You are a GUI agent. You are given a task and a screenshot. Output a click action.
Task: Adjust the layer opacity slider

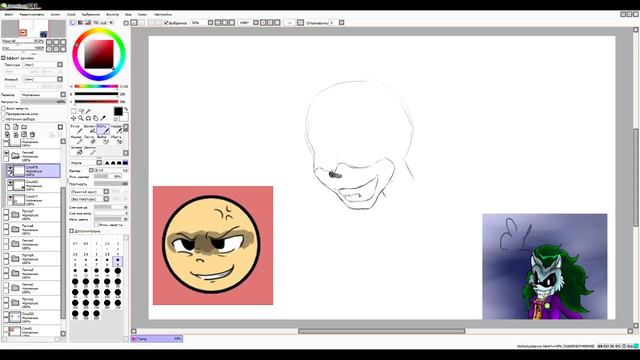pos(43,102)
